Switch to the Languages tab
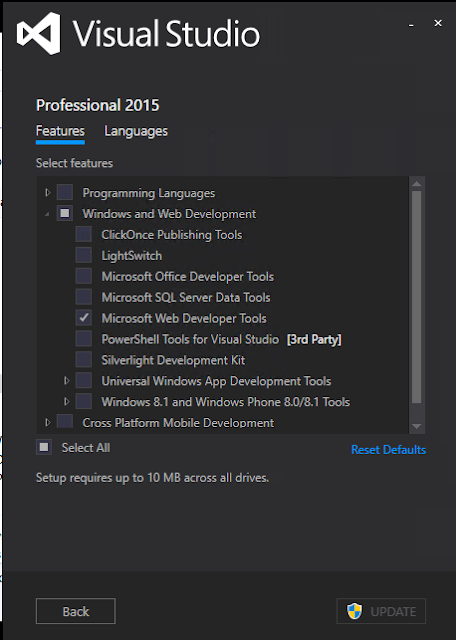 pyautogui.click(x=136, y=131)
